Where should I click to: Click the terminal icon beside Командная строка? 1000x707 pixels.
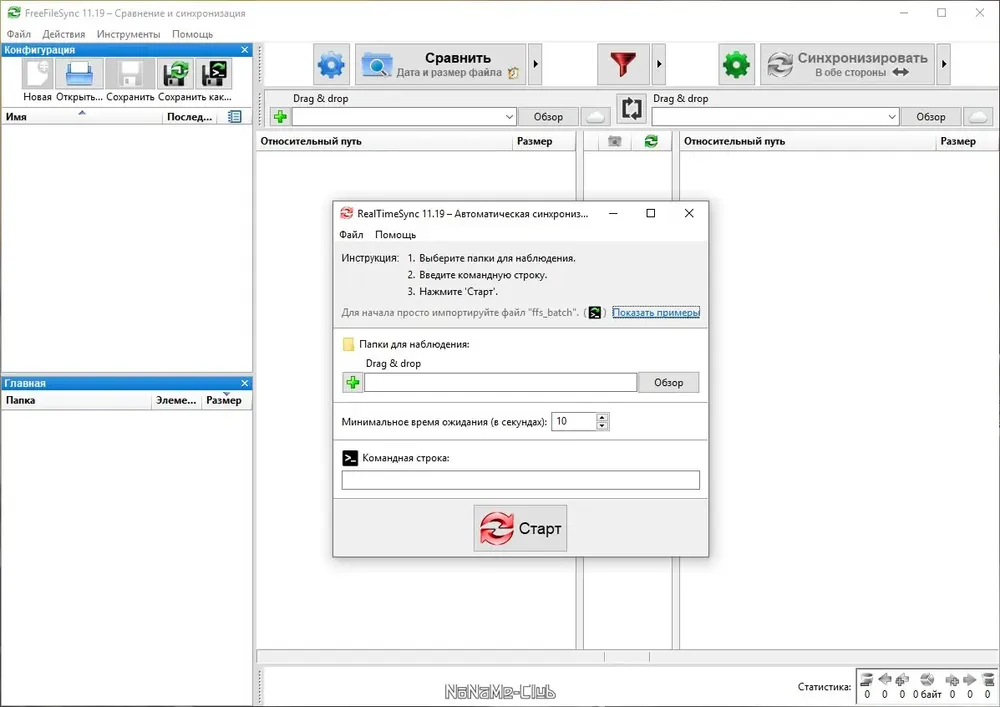point(350,458)
